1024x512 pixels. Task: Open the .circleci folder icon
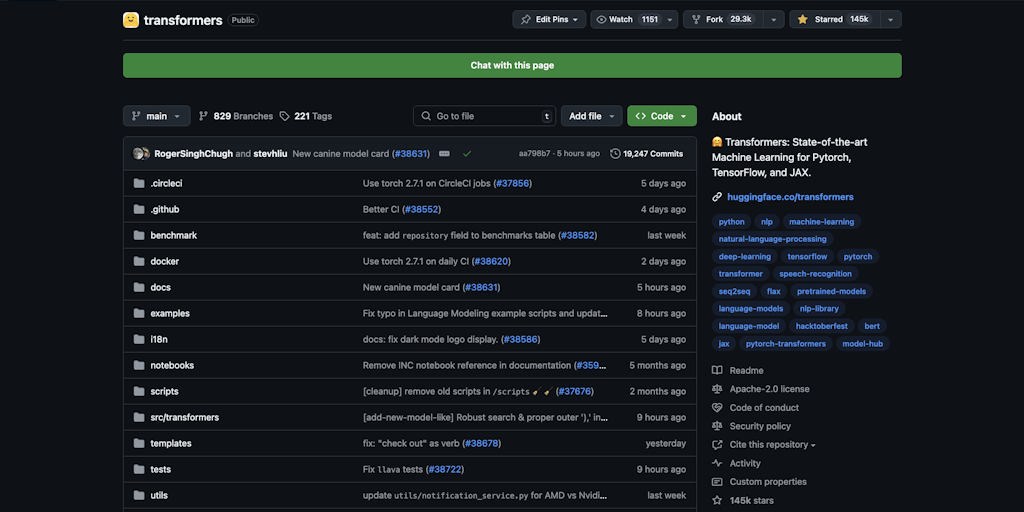click(x=139, y=184)
